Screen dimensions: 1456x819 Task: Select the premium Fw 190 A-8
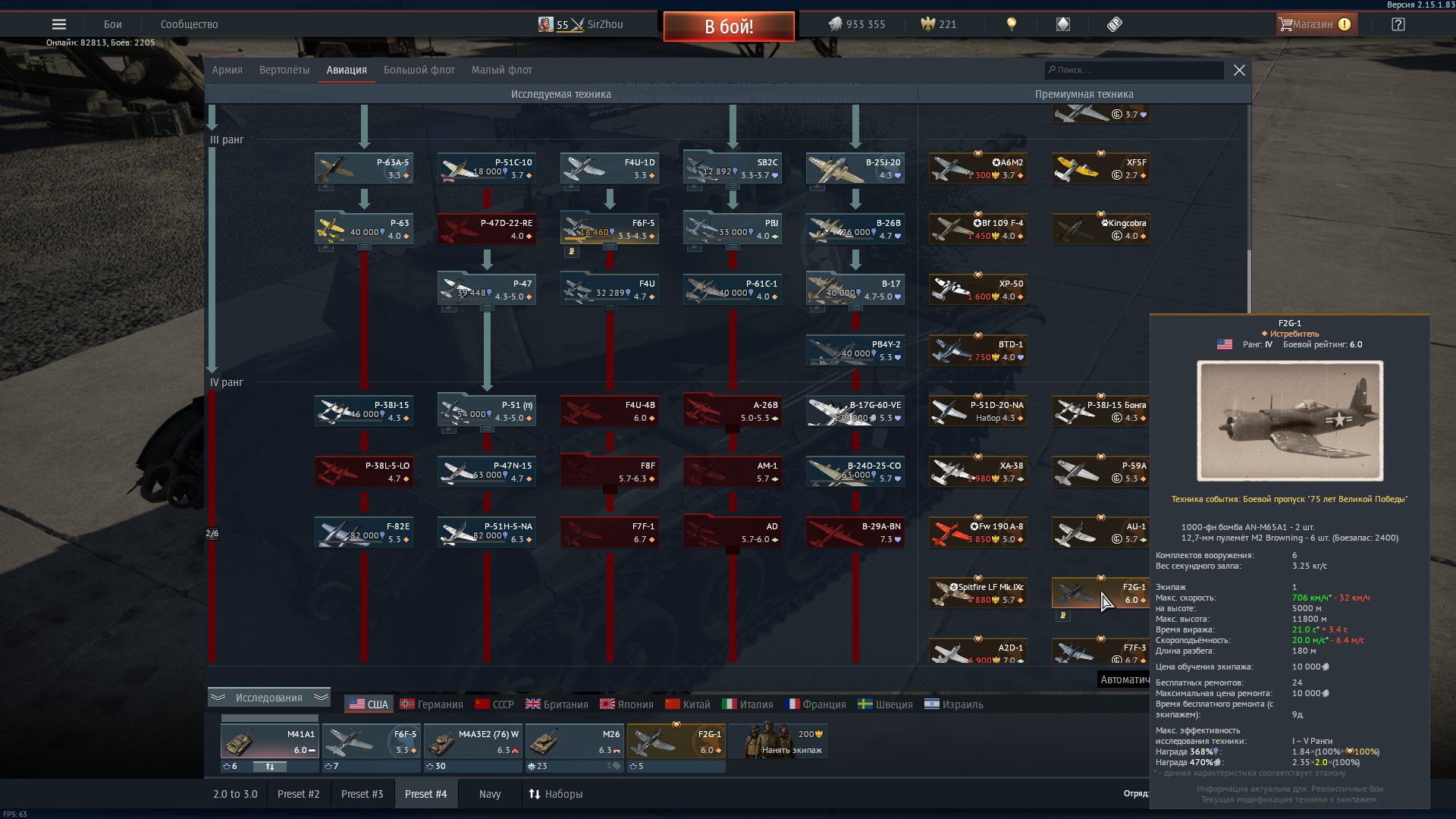pyautogui.click(x=978, y=532)
